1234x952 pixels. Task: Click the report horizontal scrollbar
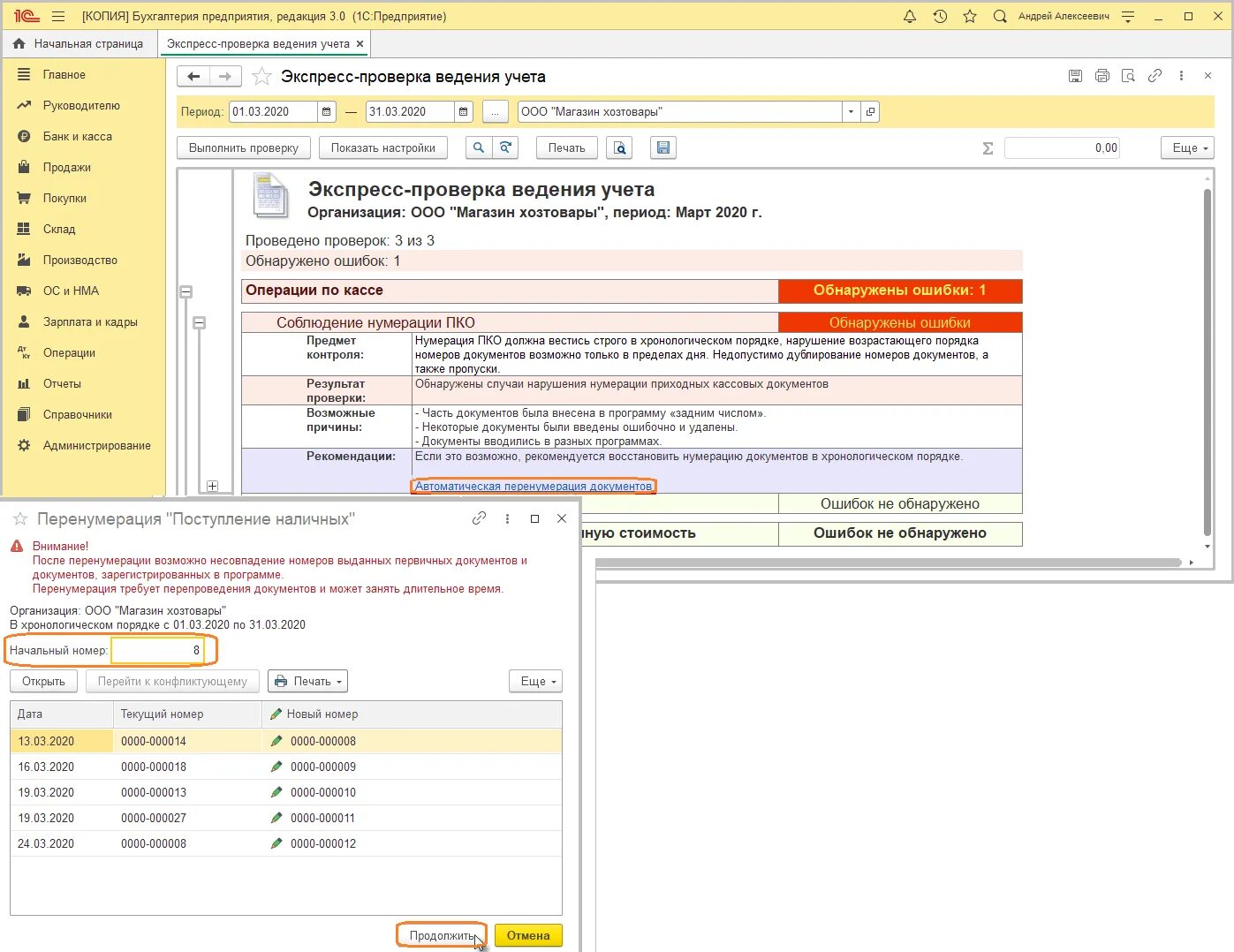point(888,563)
